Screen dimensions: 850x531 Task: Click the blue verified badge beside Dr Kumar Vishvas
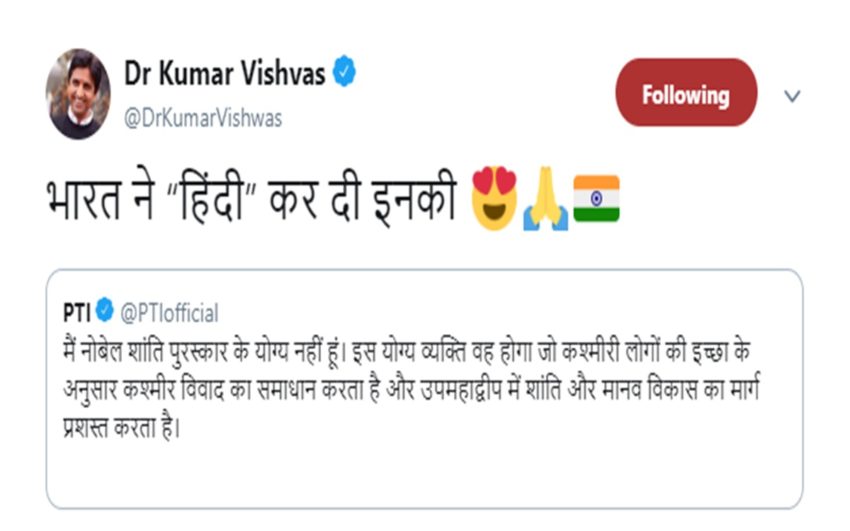coord(344,74)
